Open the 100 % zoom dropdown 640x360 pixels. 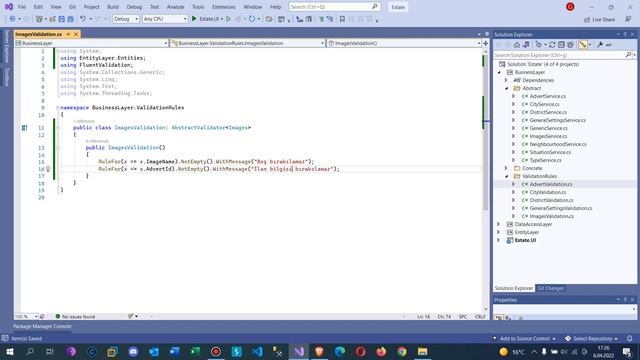click(x=26, y=316)
